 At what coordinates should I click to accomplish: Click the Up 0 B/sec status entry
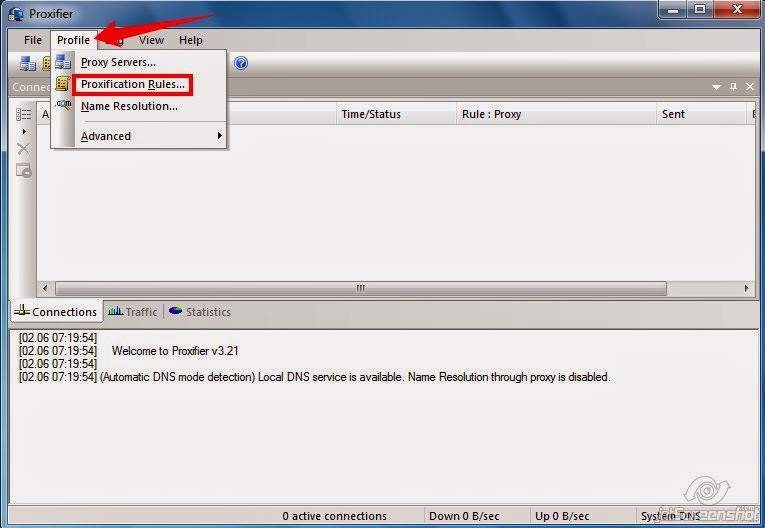pyautogui.click(x=562, y=516)
